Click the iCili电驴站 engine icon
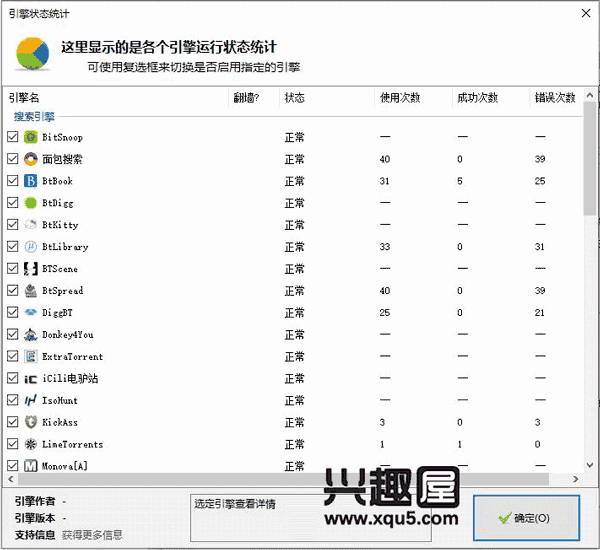This screenshot has height=550, width=600. pos(31,379)
